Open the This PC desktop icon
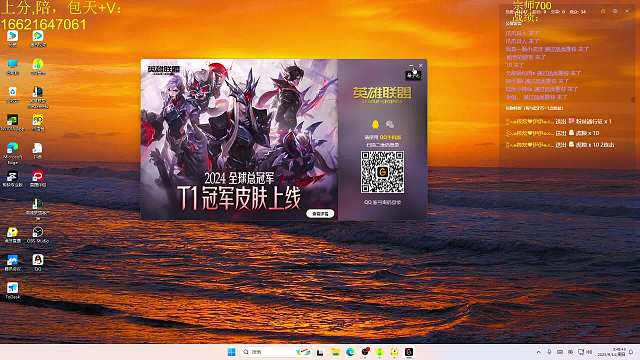 12,67
